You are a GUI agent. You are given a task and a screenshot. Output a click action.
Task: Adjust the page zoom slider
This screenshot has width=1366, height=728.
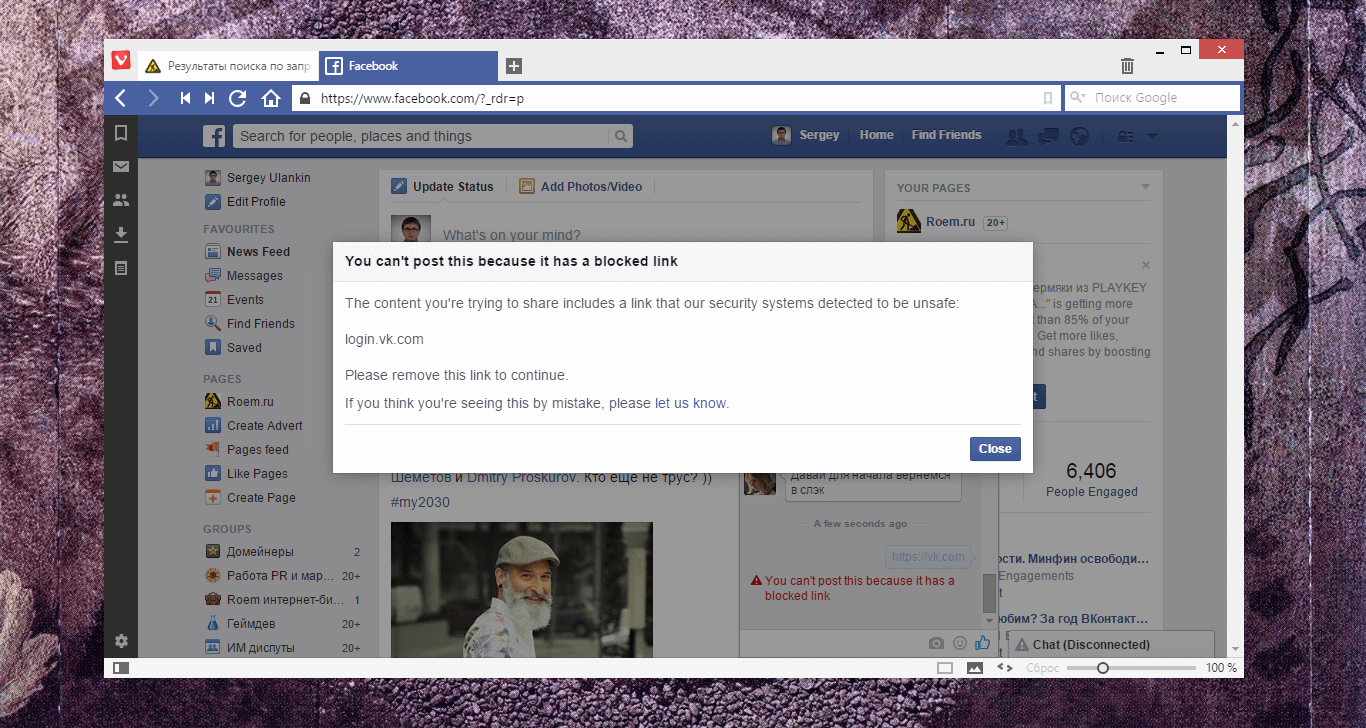[1102, 668]
